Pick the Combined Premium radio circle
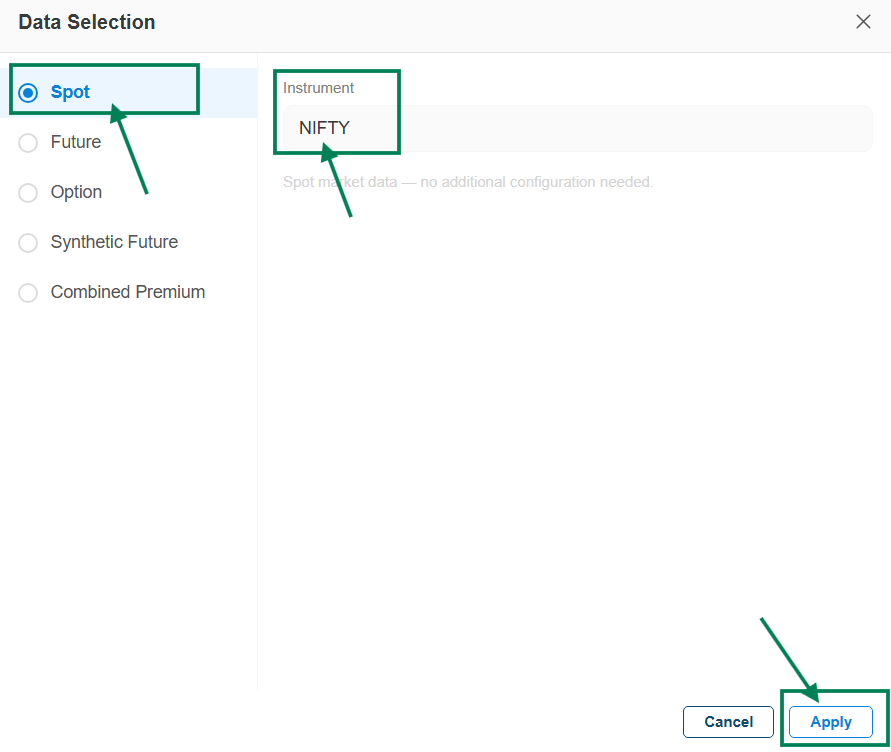This screenshot has height=752, width=891. [29, 293]
